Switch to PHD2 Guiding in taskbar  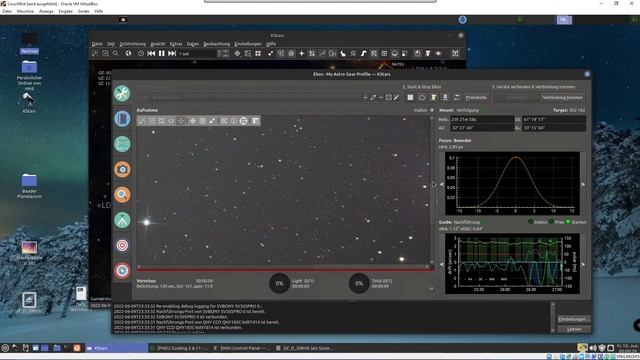(180, 348)
